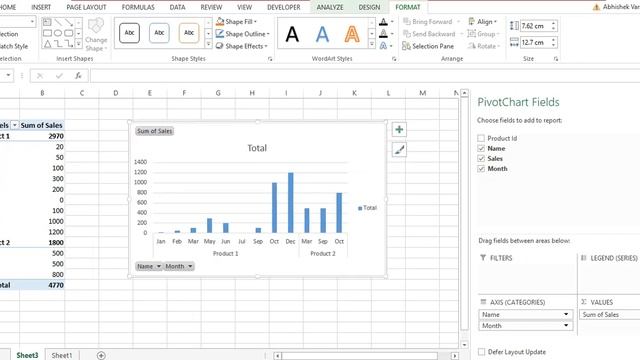The image size is (640, 360).
Task: Click the Text Fill icon
Action: click(383, 22)
